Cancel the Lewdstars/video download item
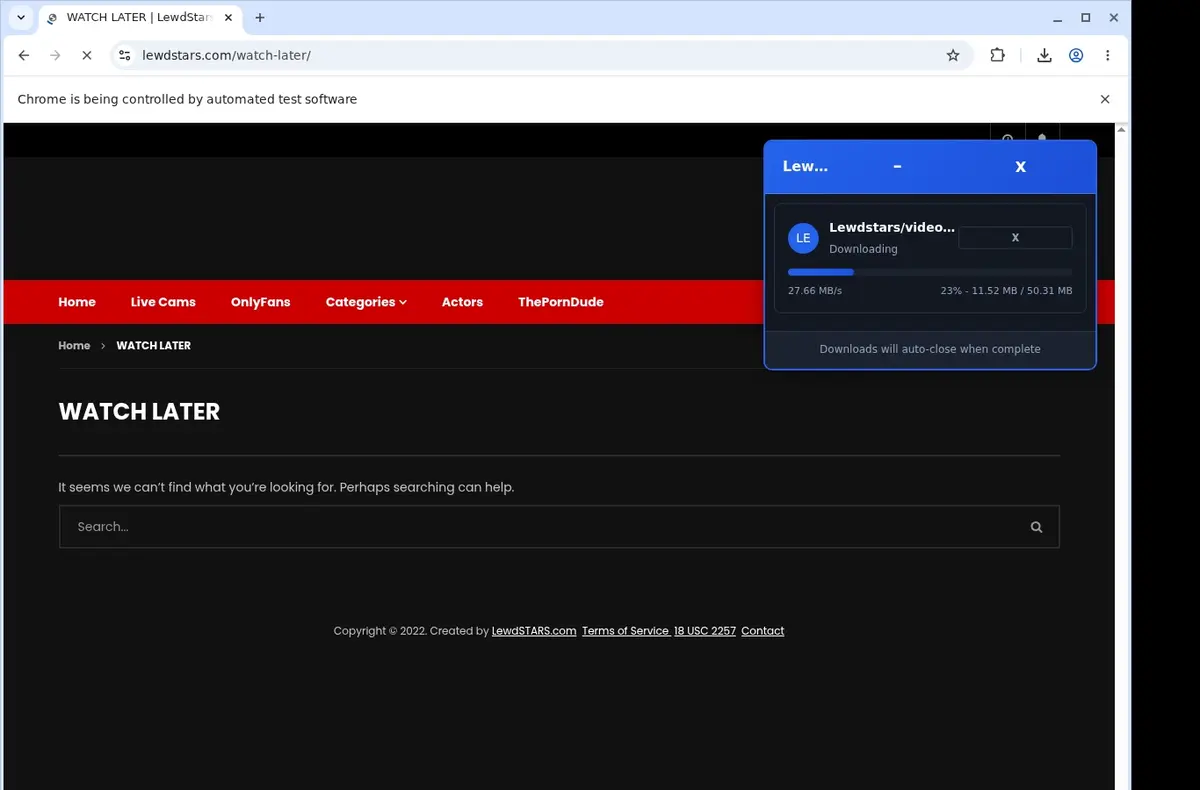The image size is (1200, 790). pos(1015,238)
